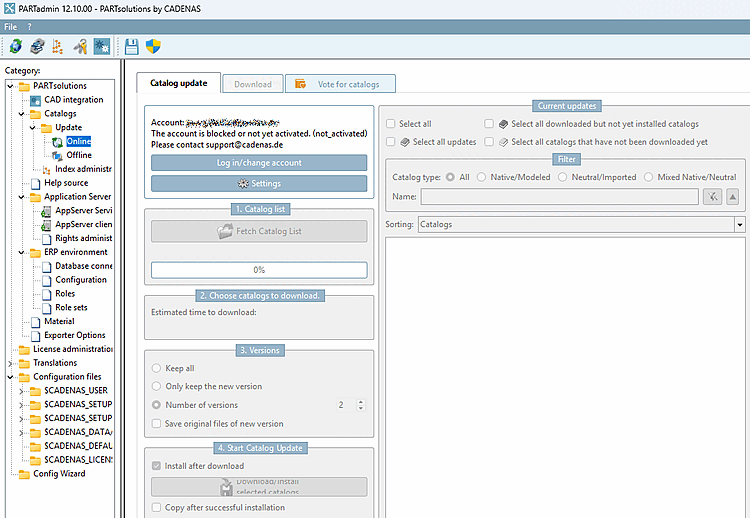
Task: Click the Help source page icon
Action: tap(35, 183)
